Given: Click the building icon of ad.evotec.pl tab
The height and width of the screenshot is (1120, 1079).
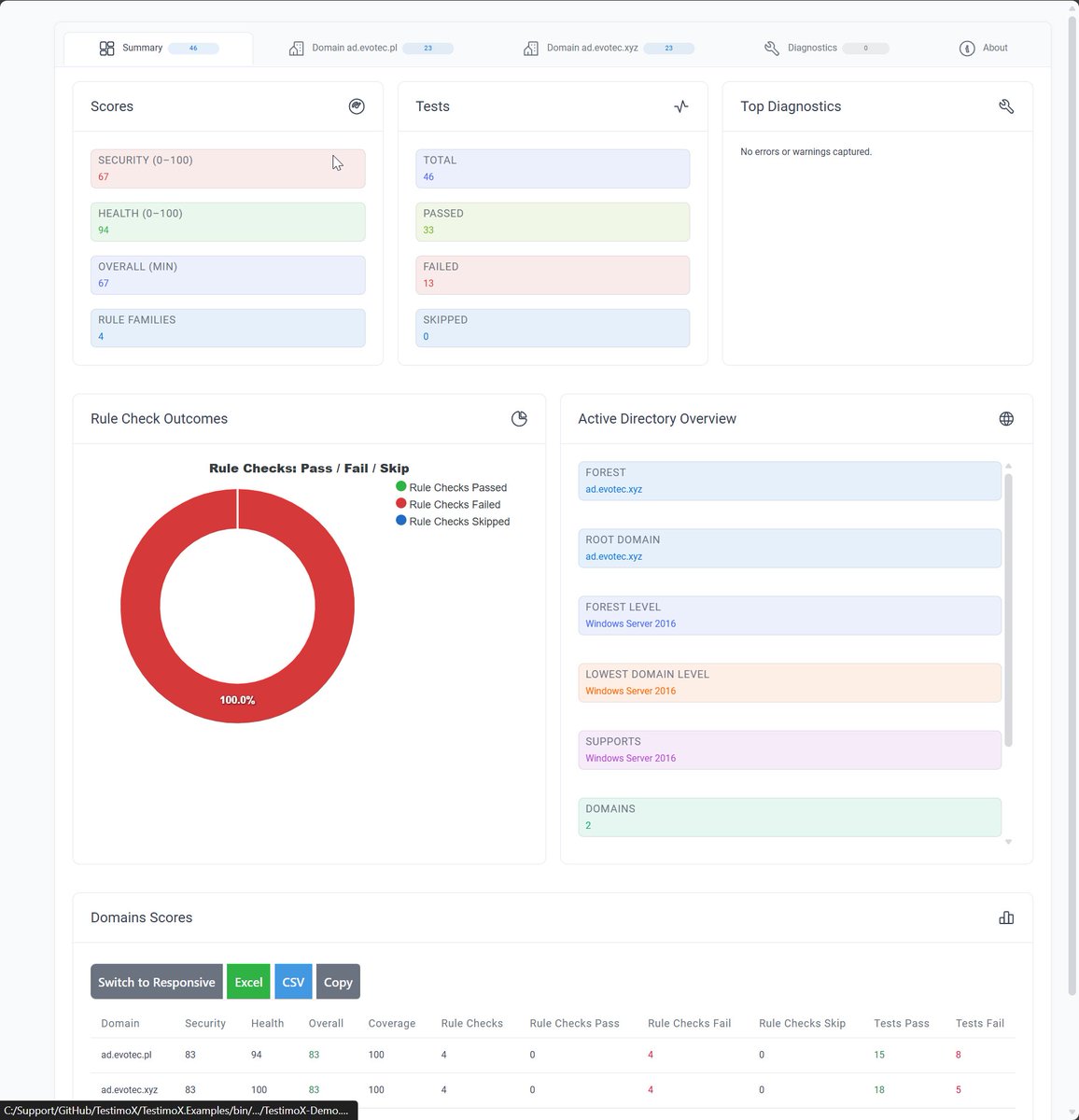Looking at the screenshot, I should tap(296, 49).
